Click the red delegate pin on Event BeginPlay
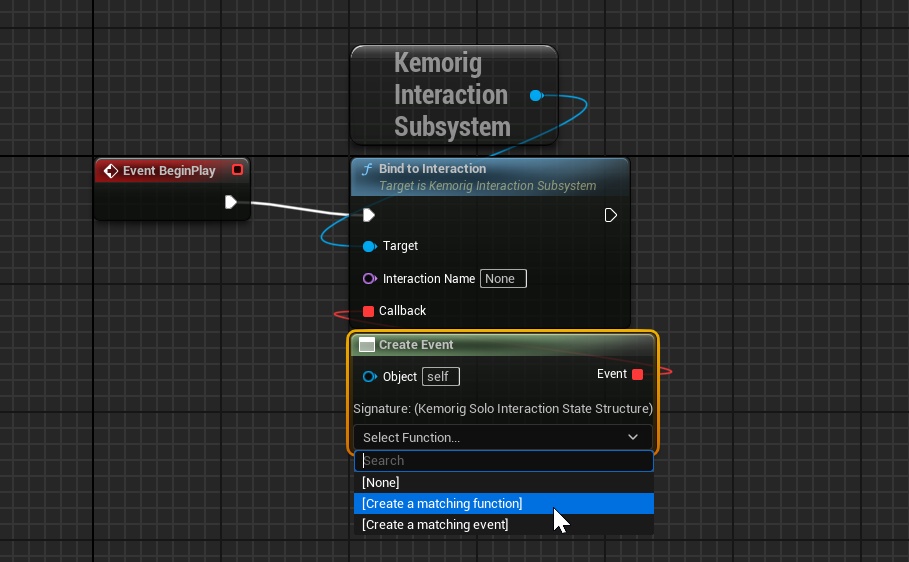909x562 pixels. pos(237,170)
